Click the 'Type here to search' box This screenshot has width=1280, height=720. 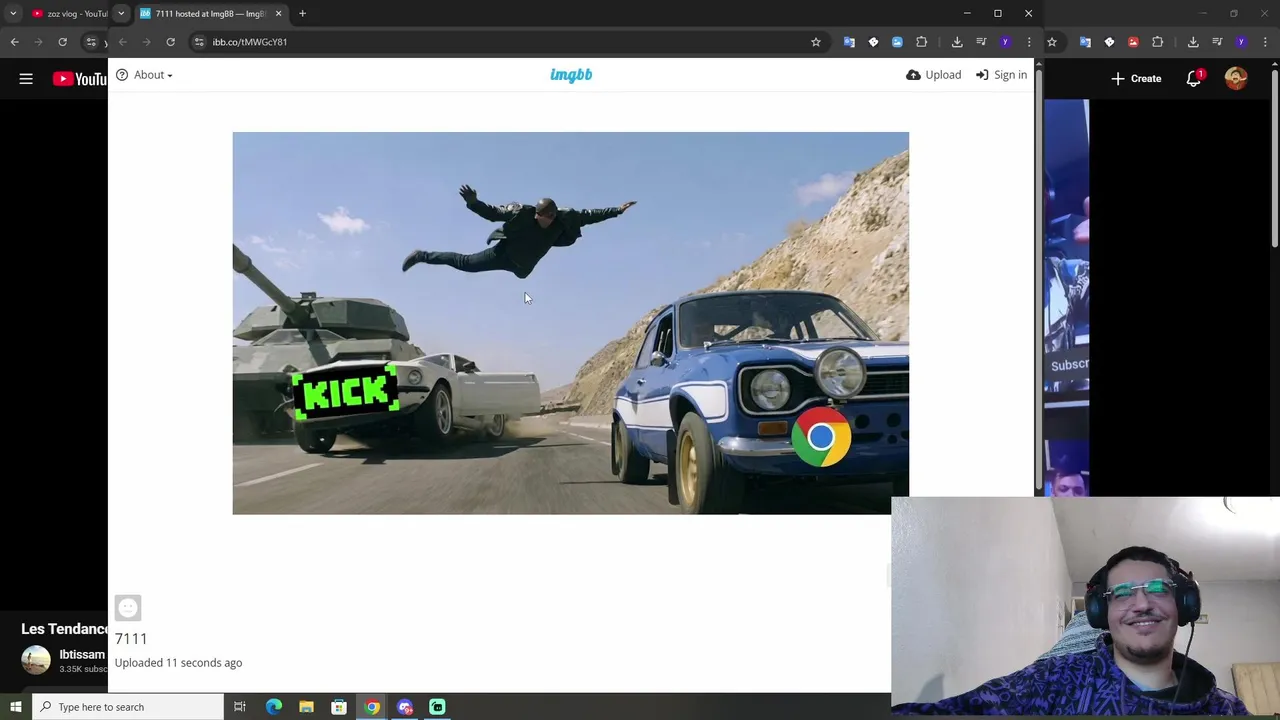tap(128, 707)
